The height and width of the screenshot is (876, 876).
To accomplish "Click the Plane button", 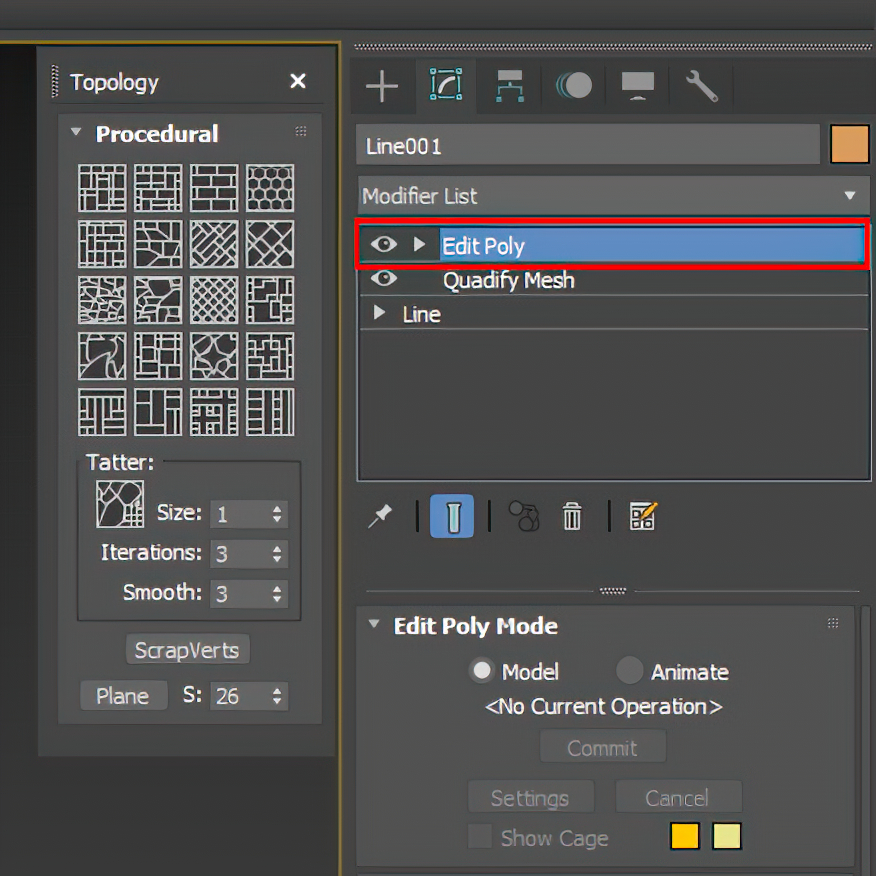I will pos(123,696).
